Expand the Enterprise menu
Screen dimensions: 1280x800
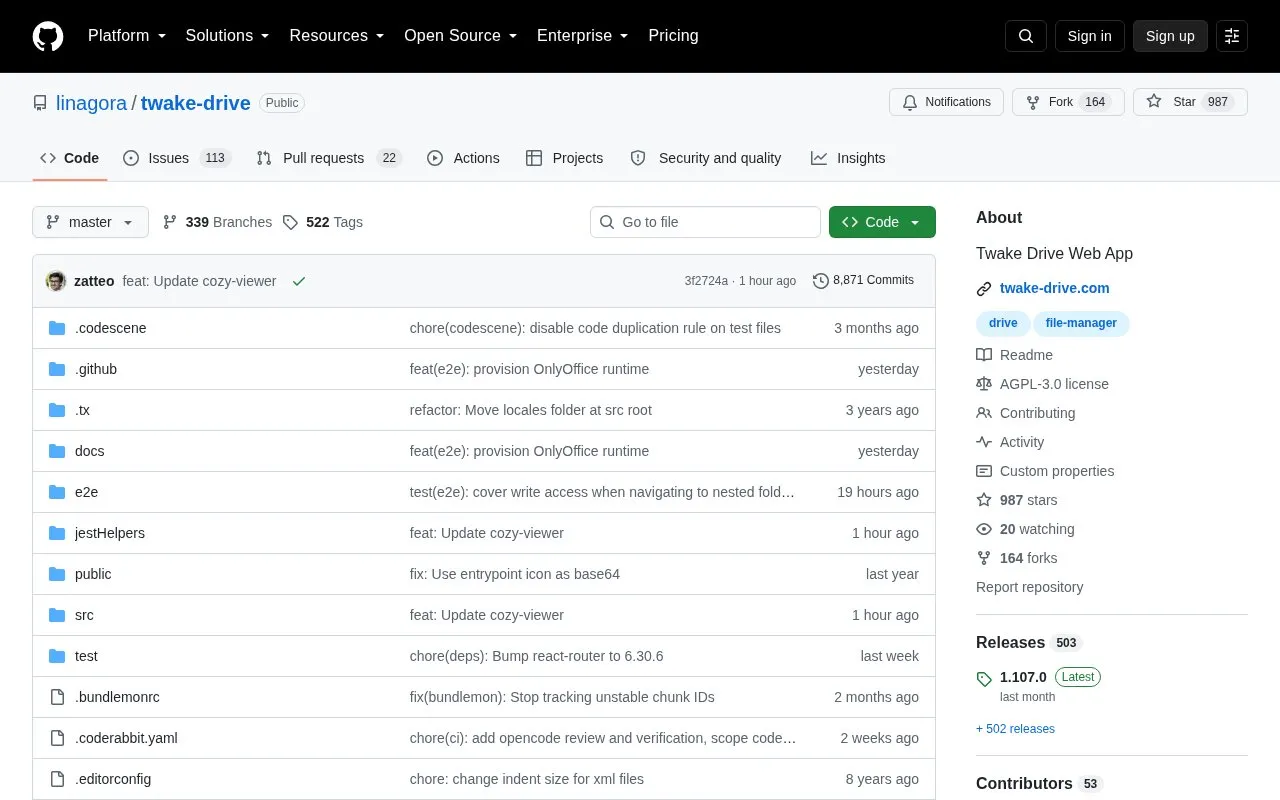point(582,36)
